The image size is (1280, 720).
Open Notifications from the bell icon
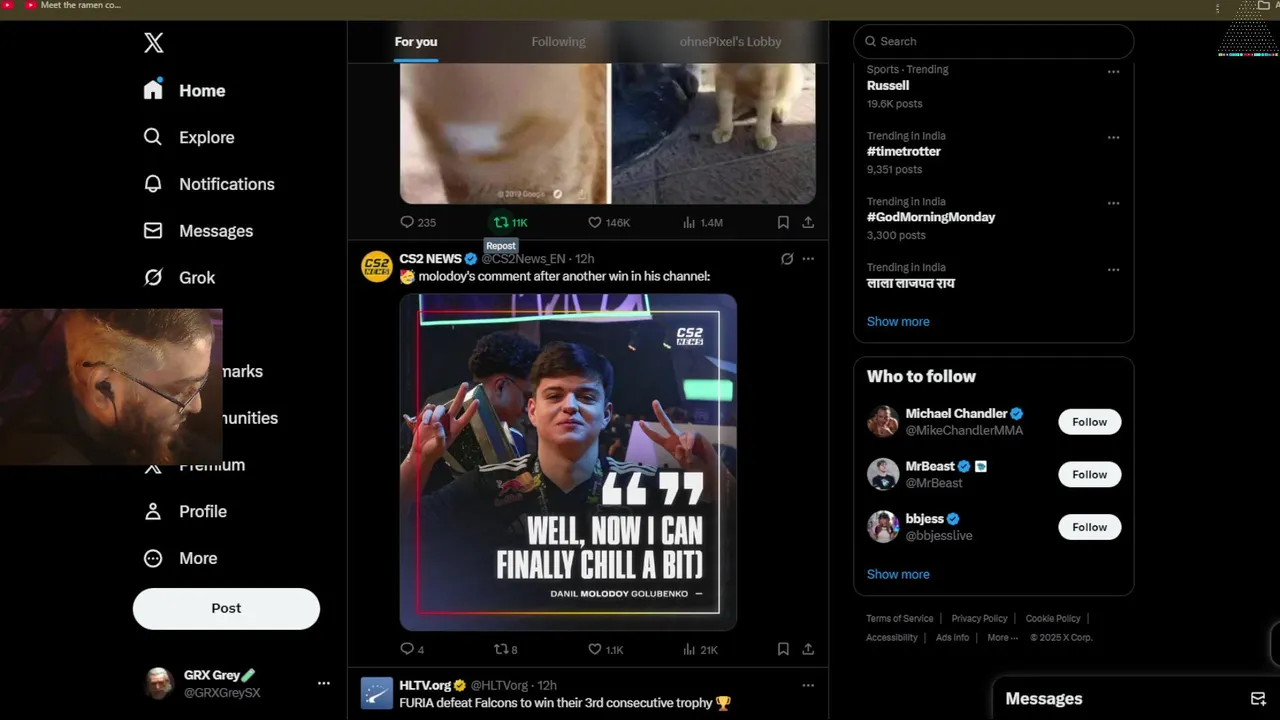pos(153,184)
